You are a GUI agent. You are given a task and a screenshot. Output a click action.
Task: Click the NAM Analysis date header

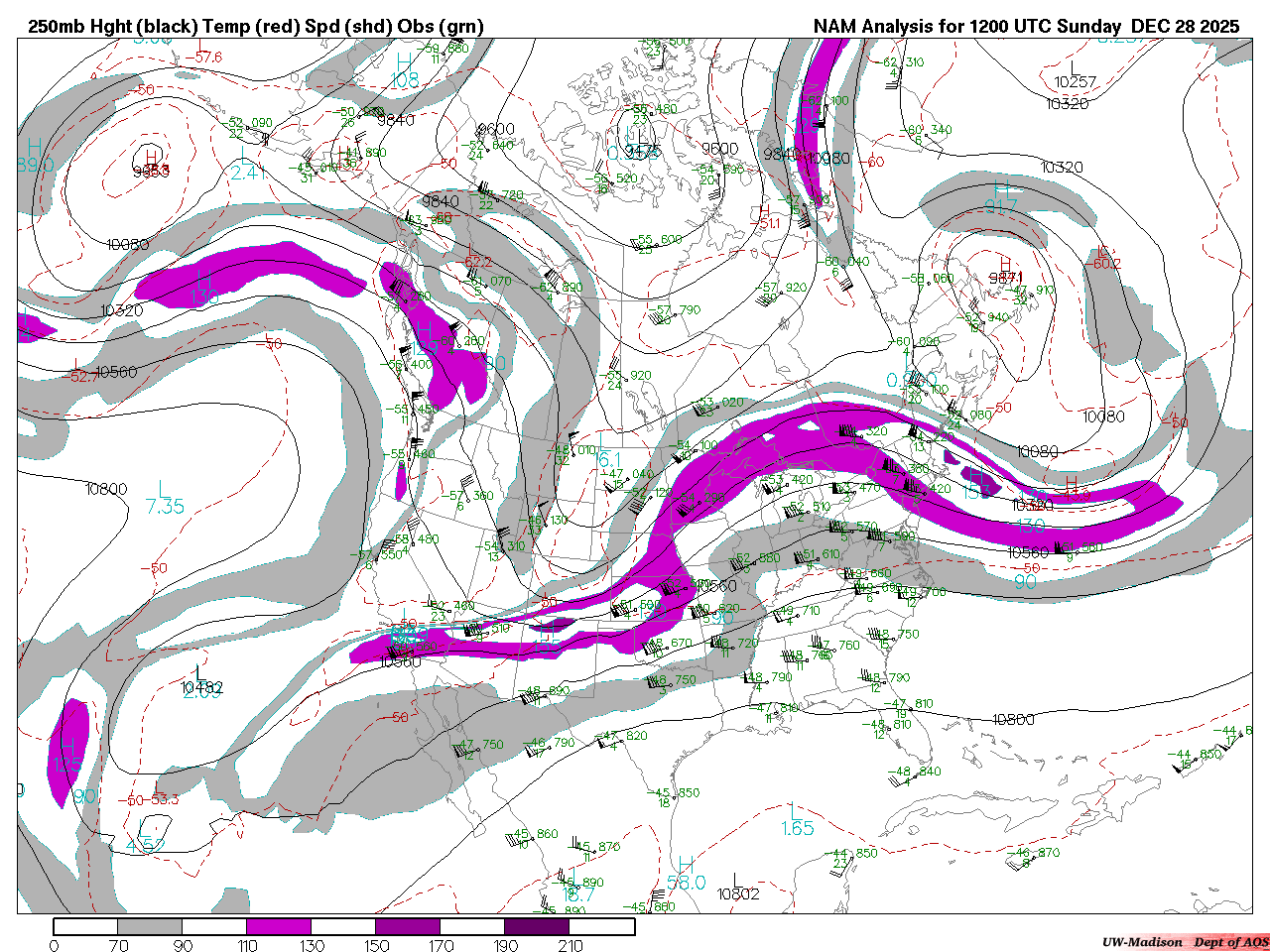(1026, 27)
